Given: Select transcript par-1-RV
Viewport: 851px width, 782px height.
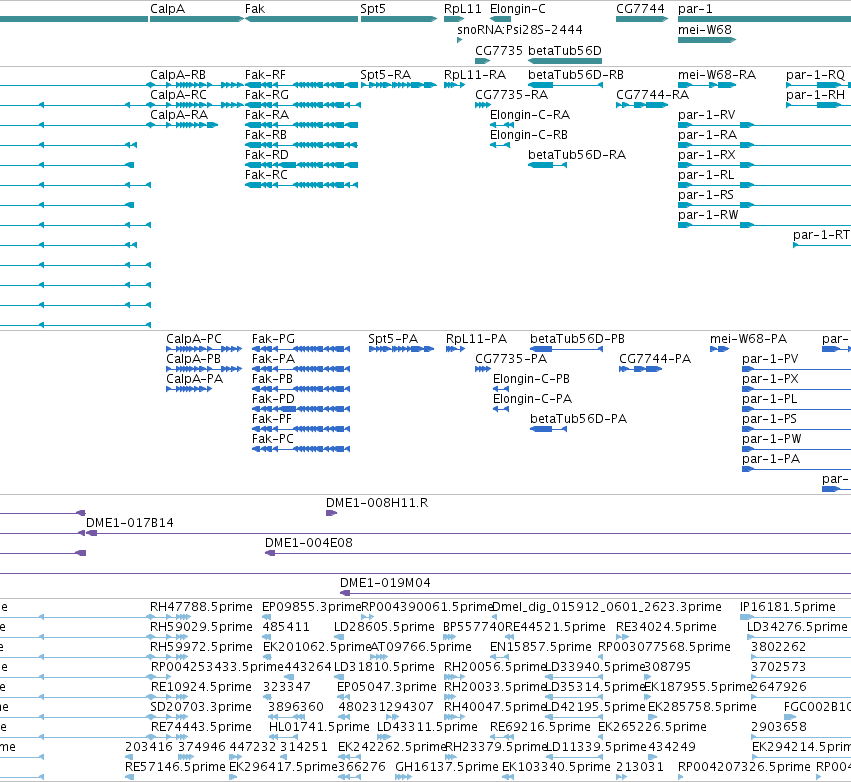Looking at the screenshot, I should coord(764,125).
